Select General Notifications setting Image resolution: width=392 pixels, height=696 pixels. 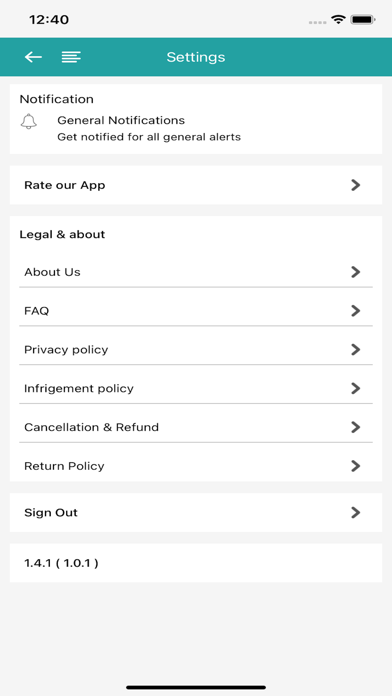196,128
